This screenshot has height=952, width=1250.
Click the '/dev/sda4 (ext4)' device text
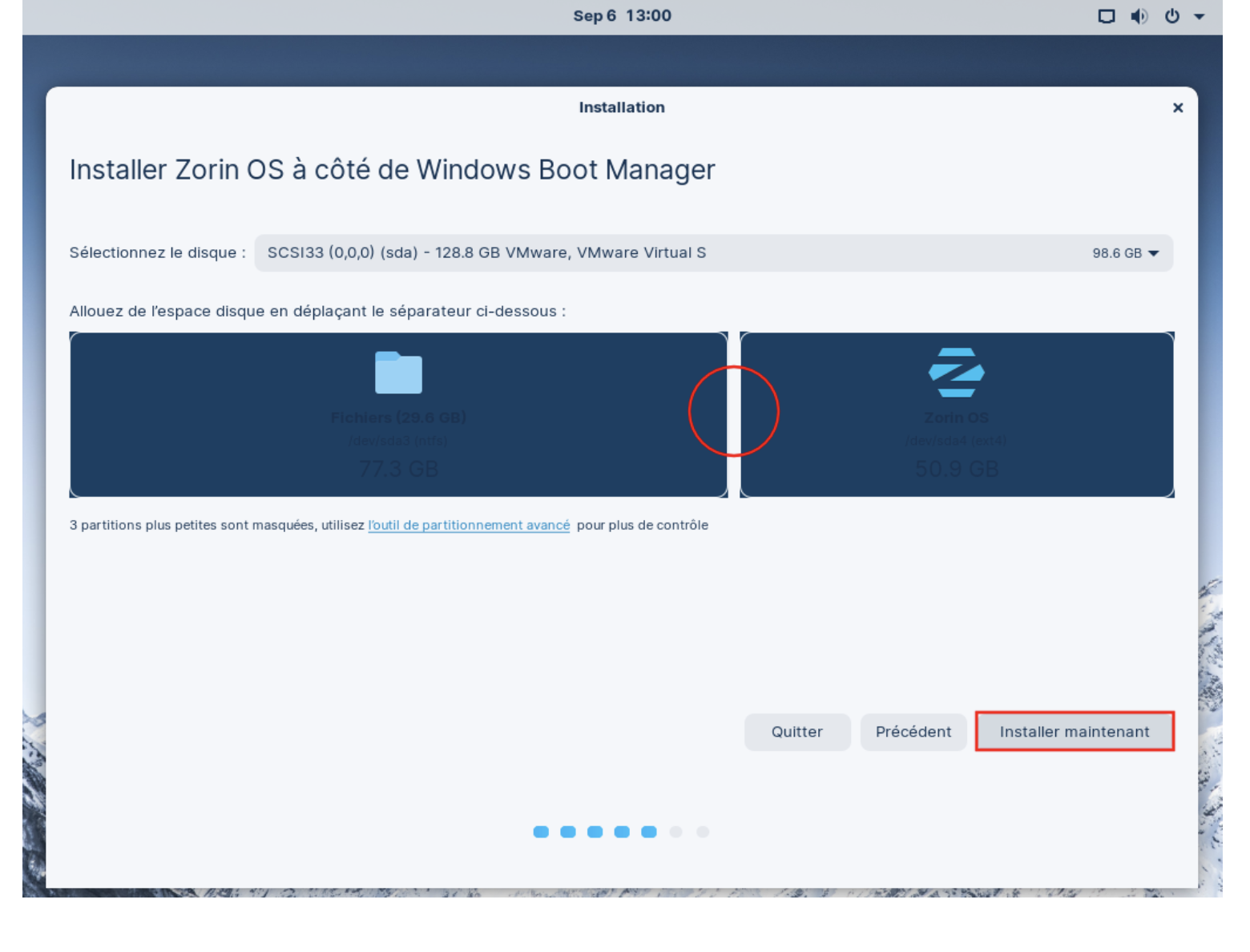click(x=956, y=441)
